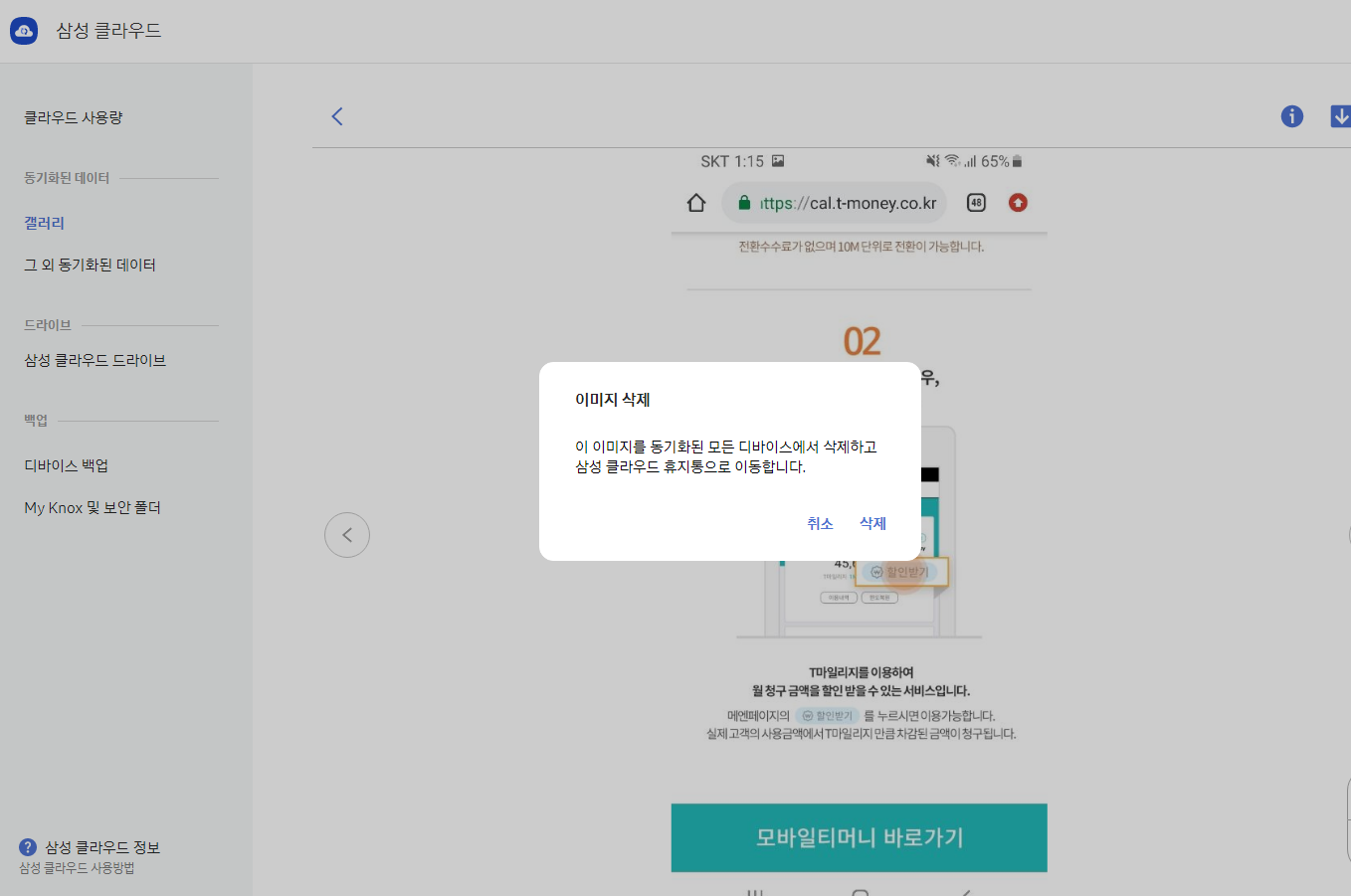Download the image with the arrow icon
Viewport: 1351px width, 896px height.
point(1341,116)
